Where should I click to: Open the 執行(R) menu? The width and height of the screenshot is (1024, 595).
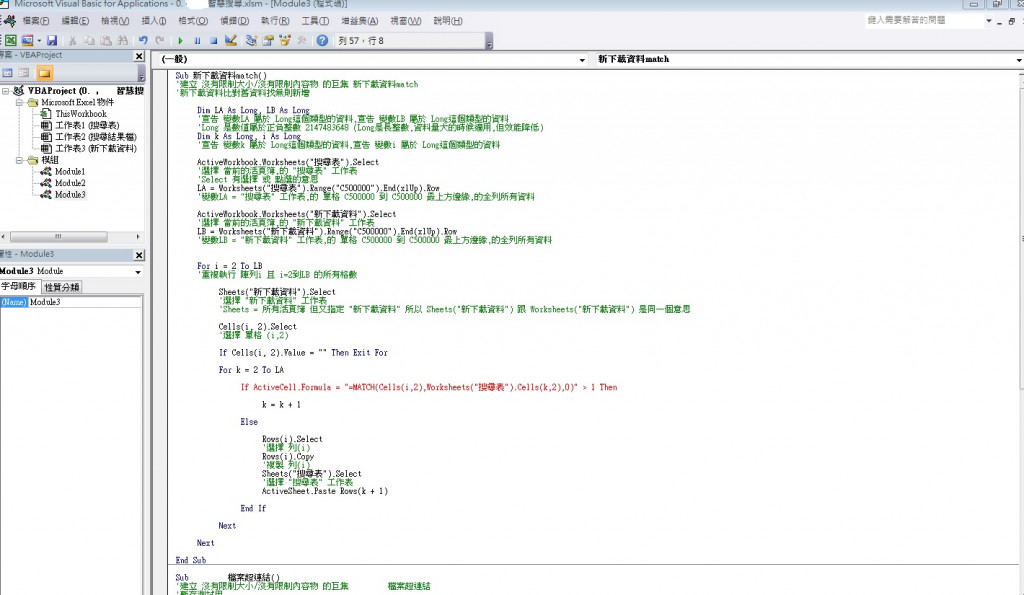tap(275, 21)
